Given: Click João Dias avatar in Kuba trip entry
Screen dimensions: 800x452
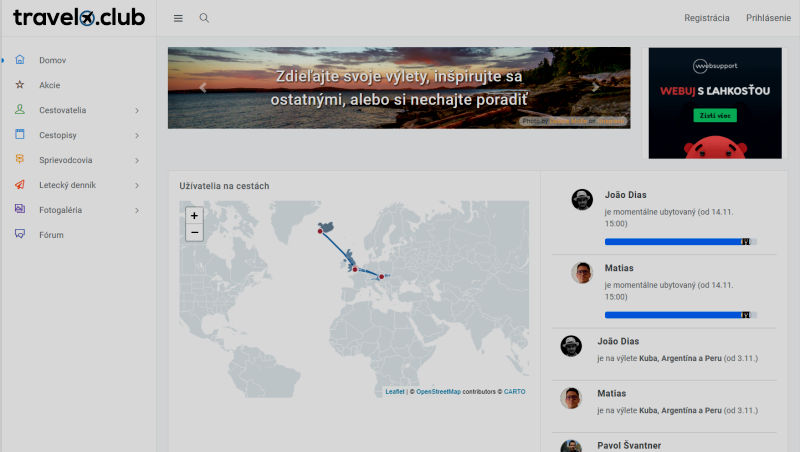Looking at the screenshot, I should pos(571,346).
